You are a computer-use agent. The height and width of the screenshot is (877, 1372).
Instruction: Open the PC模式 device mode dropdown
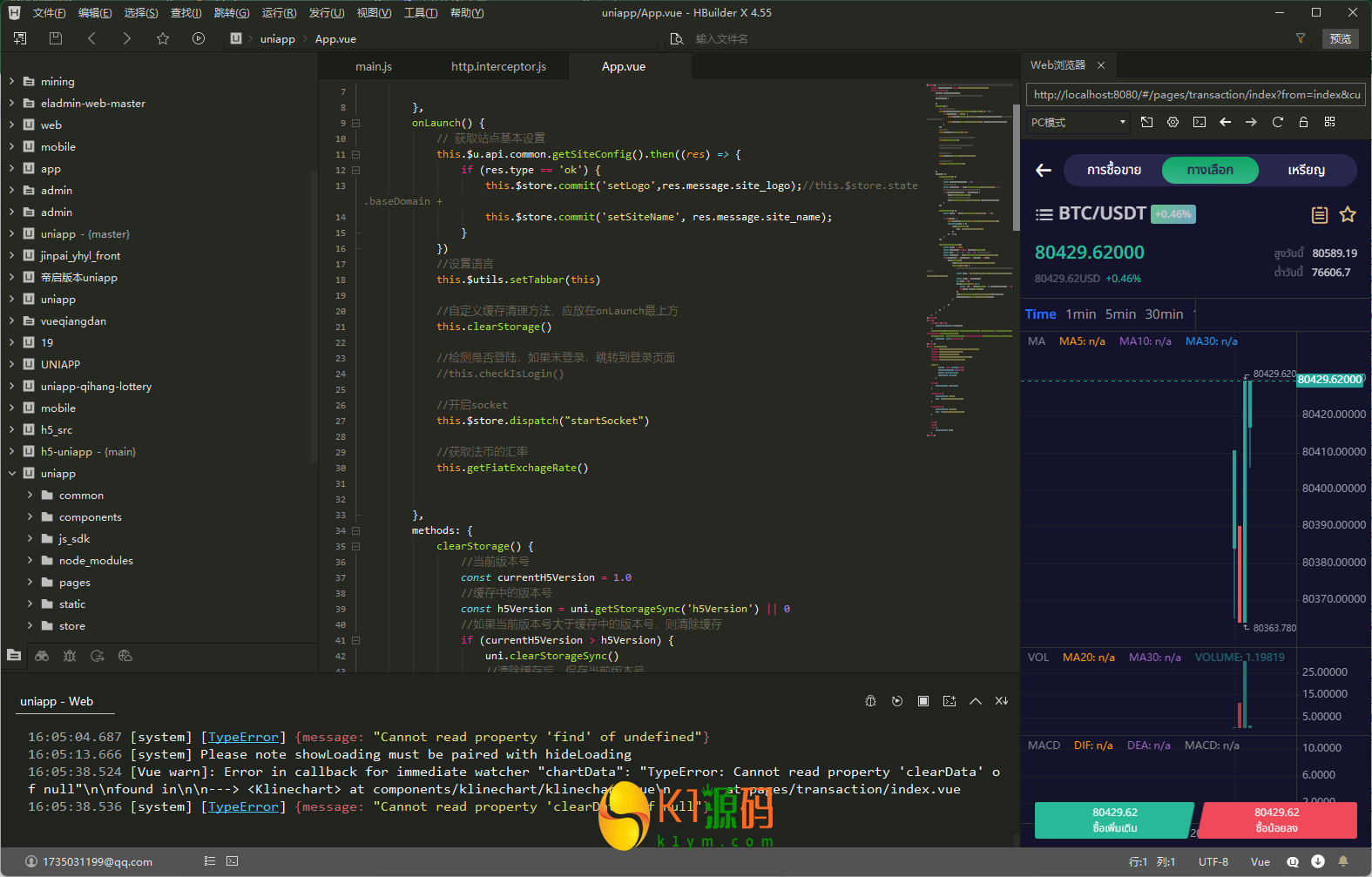pos(1078,122)
